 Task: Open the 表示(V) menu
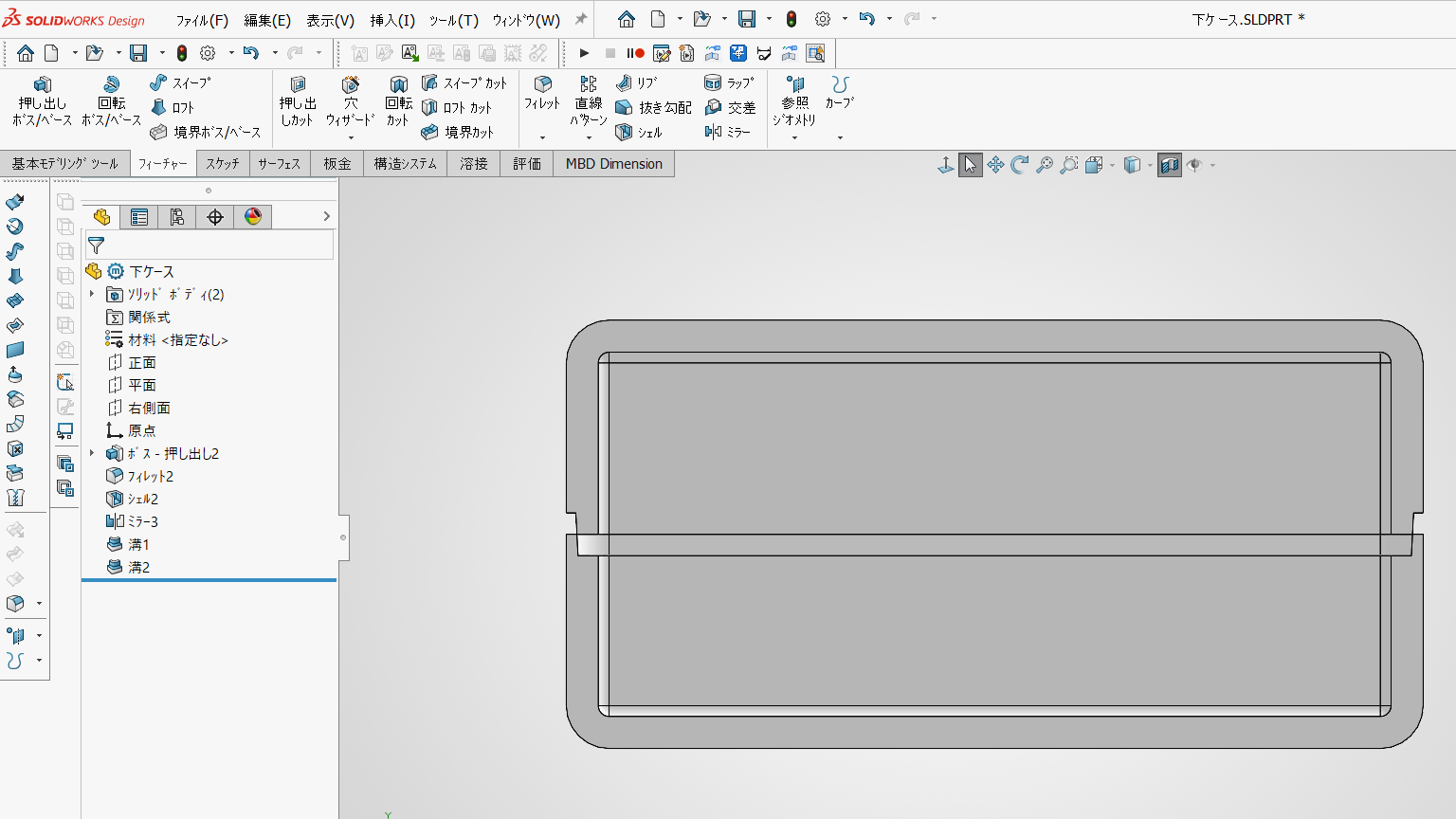pos(330,20)
